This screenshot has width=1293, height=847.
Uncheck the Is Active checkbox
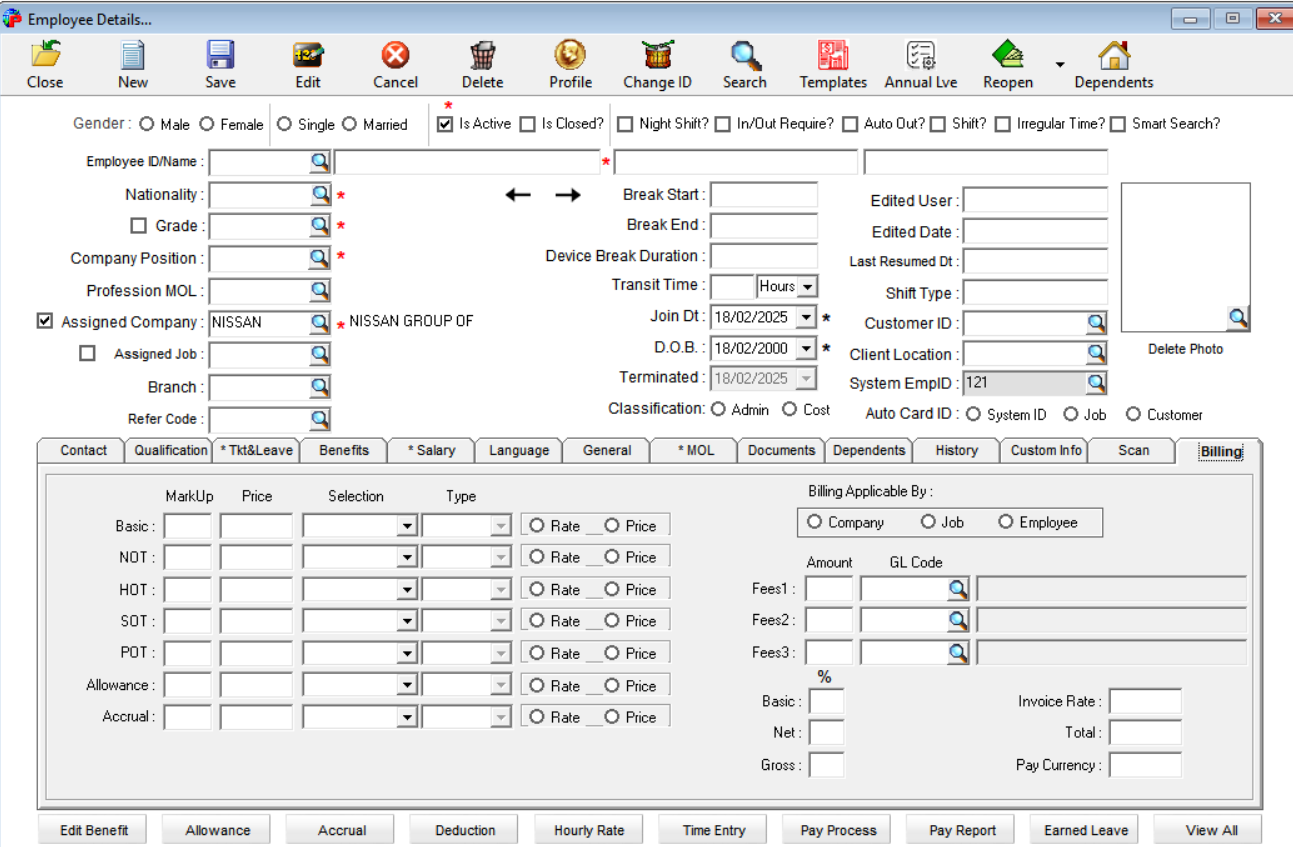tap(445, 124)
